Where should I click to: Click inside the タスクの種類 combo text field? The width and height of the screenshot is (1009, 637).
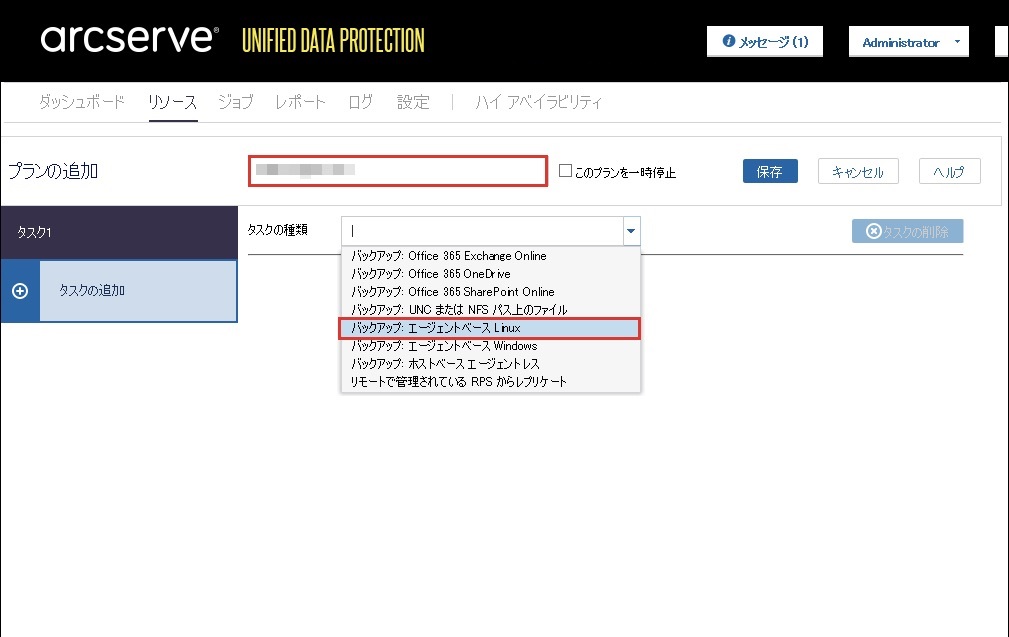pos(482,231)
